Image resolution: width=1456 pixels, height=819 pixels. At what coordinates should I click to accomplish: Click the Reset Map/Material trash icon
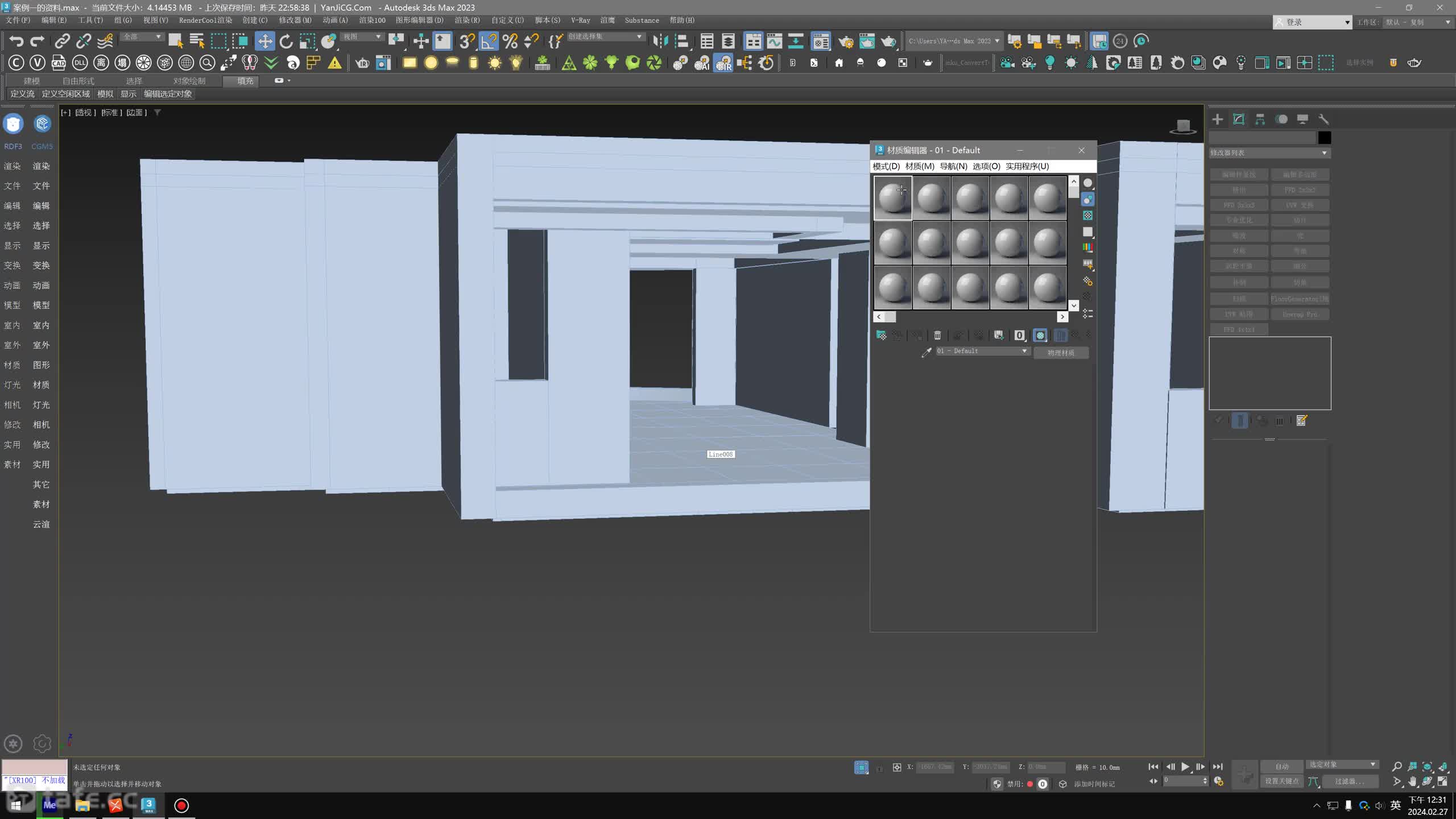(937, 335)
